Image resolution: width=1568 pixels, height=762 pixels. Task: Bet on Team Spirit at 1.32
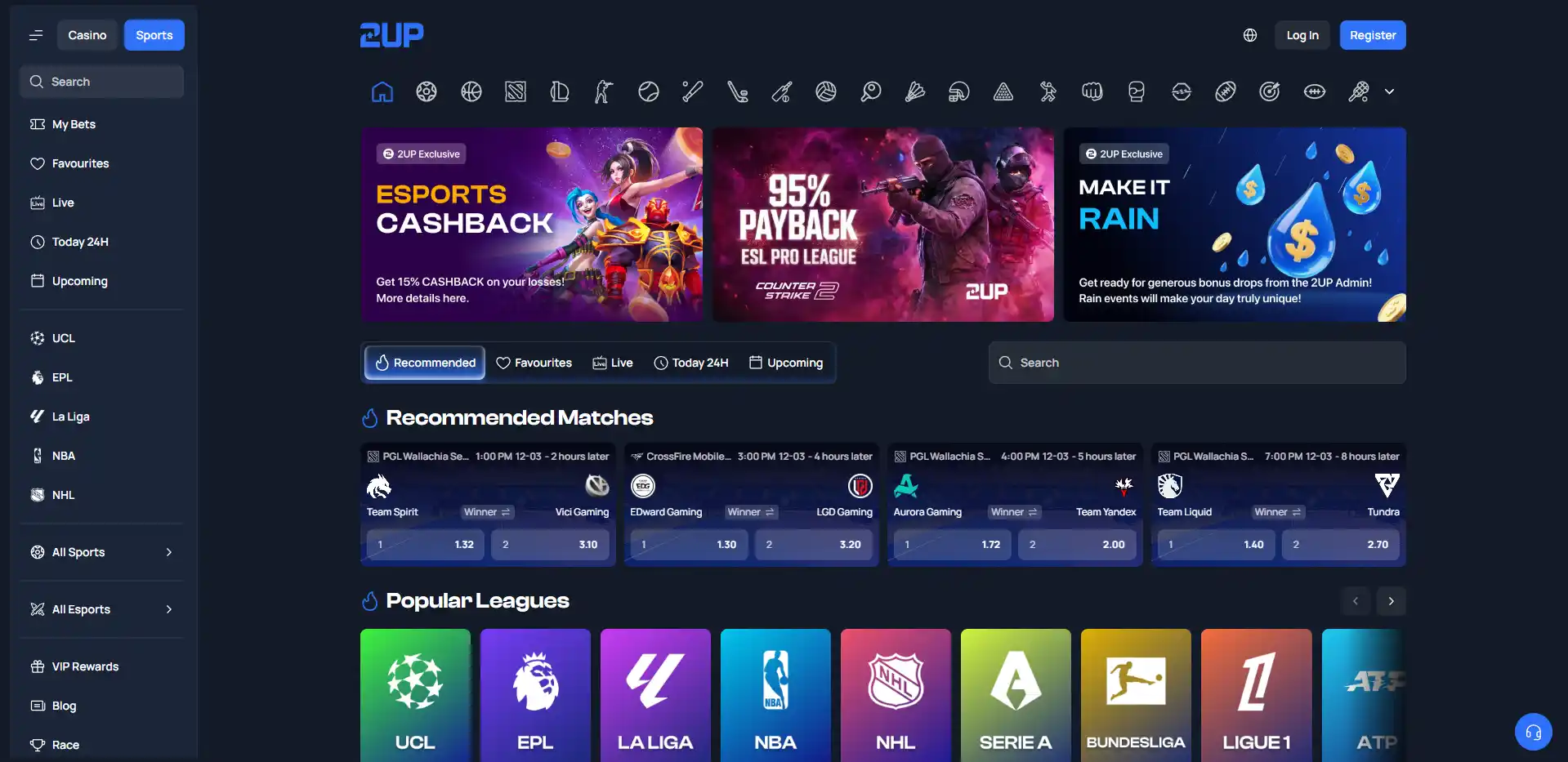[x=426, y=544]
